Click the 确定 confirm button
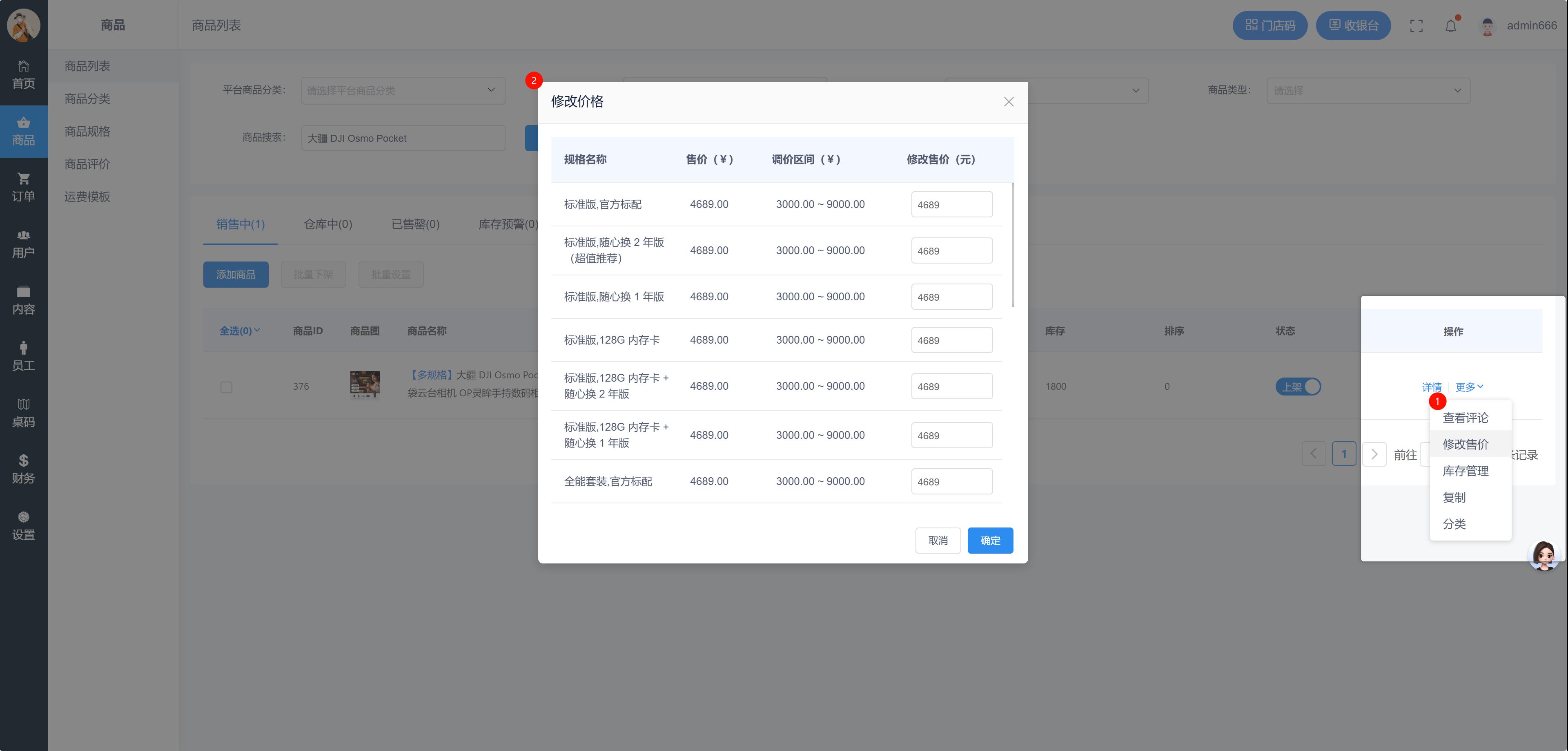1568x751 pixels. pyautogui.click(x=990, y=540)
